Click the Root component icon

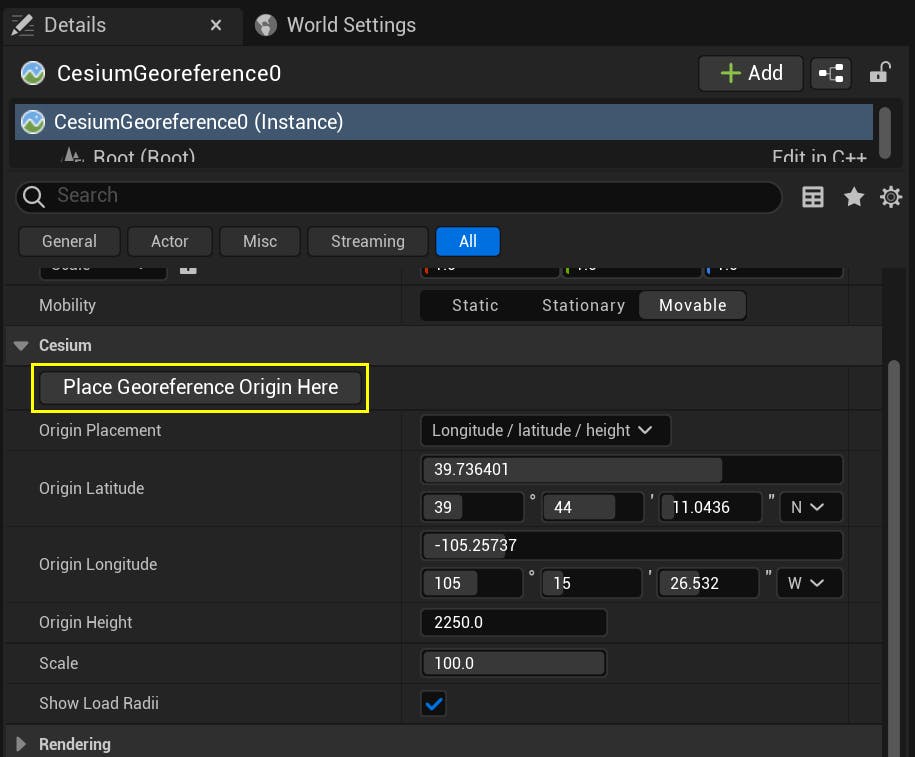[73, 156]
